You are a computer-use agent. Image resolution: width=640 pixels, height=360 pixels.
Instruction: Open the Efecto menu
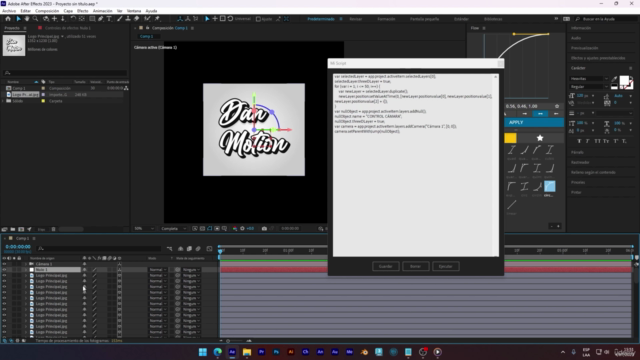tap(82, 11)
